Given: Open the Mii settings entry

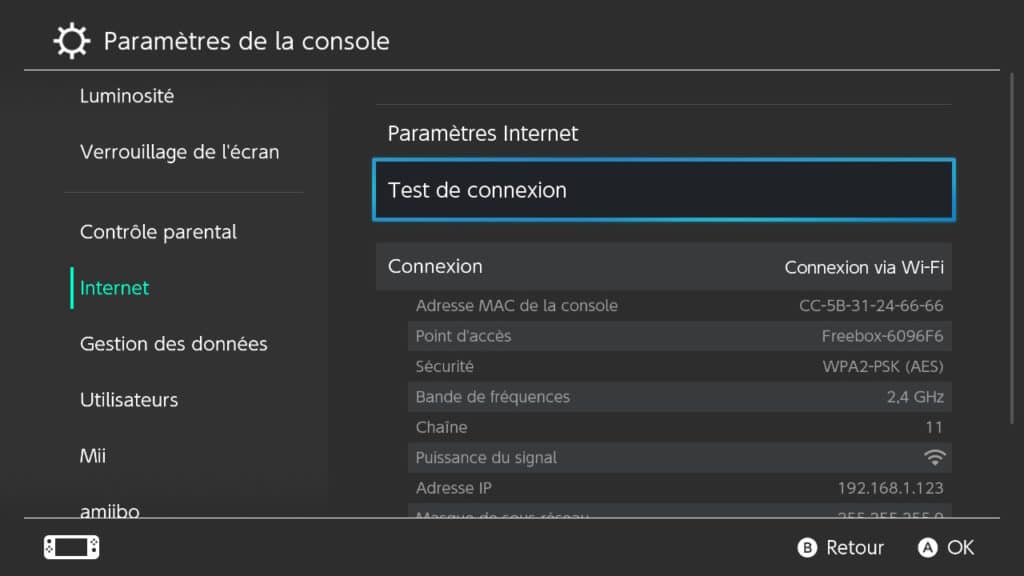Looking at the screenshot, I should coord(93,456).
